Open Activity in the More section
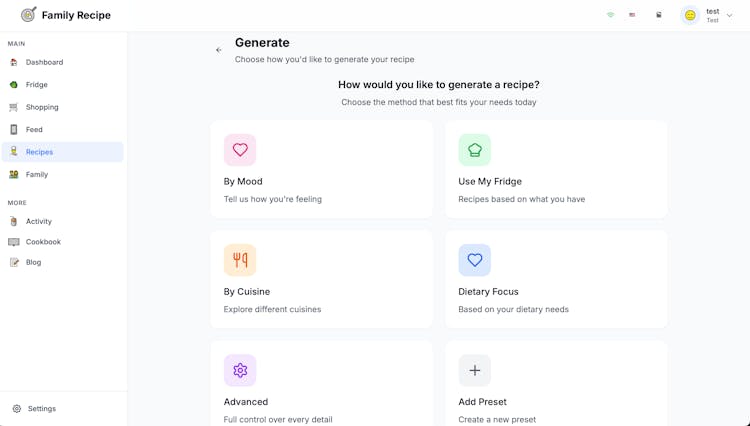Screen dimensions: 750x426 (38, 221)
